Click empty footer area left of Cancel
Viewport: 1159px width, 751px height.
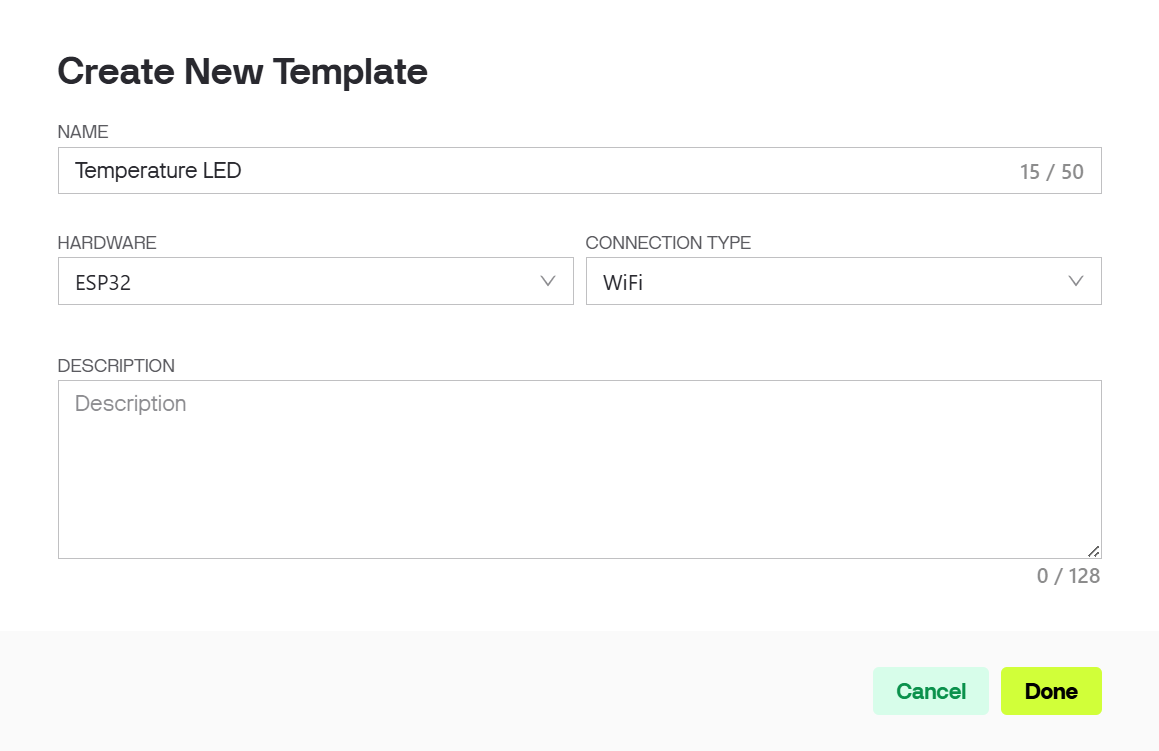tap(450, 691)
